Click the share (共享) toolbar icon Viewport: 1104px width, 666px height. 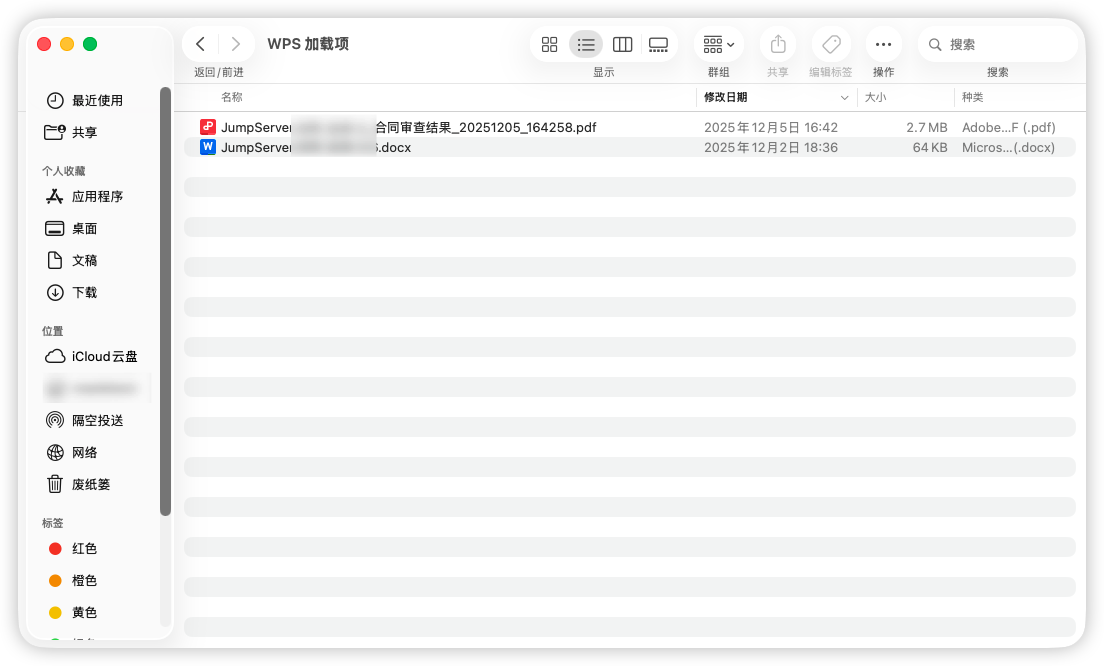[x=778, y=44]
